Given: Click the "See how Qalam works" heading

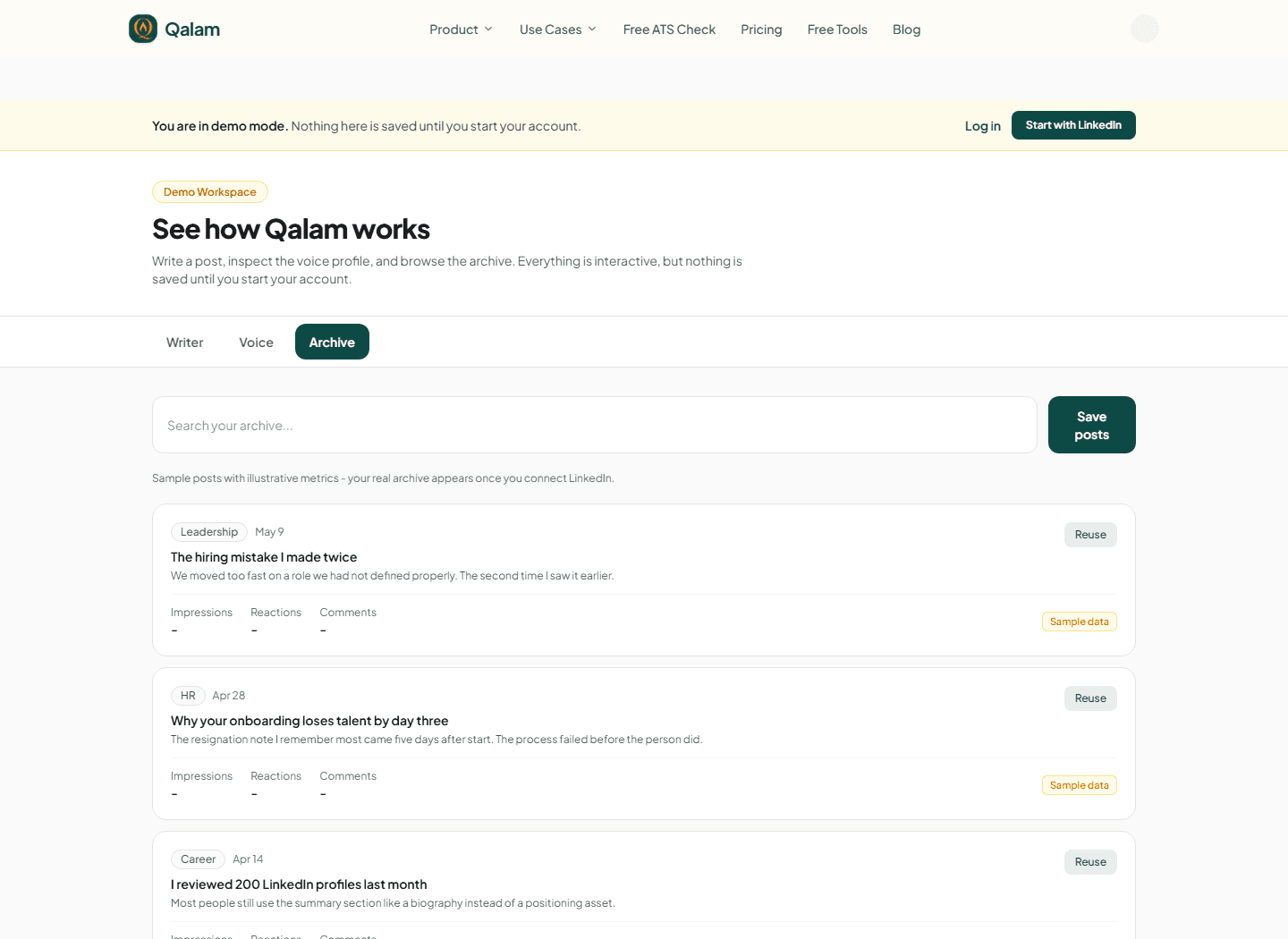Looking at the screenshot, I should (x=291, y=229).
